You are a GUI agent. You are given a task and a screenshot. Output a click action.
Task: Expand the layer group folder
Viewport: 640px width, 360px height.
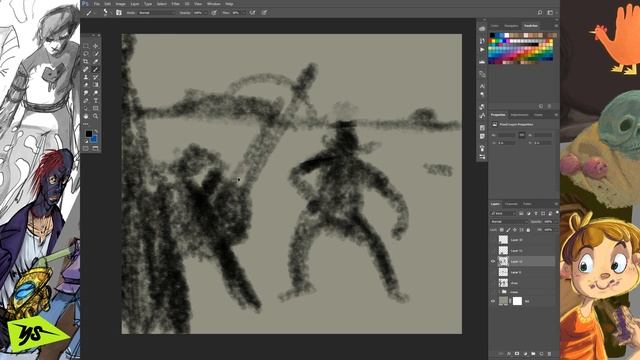[499, 292]
